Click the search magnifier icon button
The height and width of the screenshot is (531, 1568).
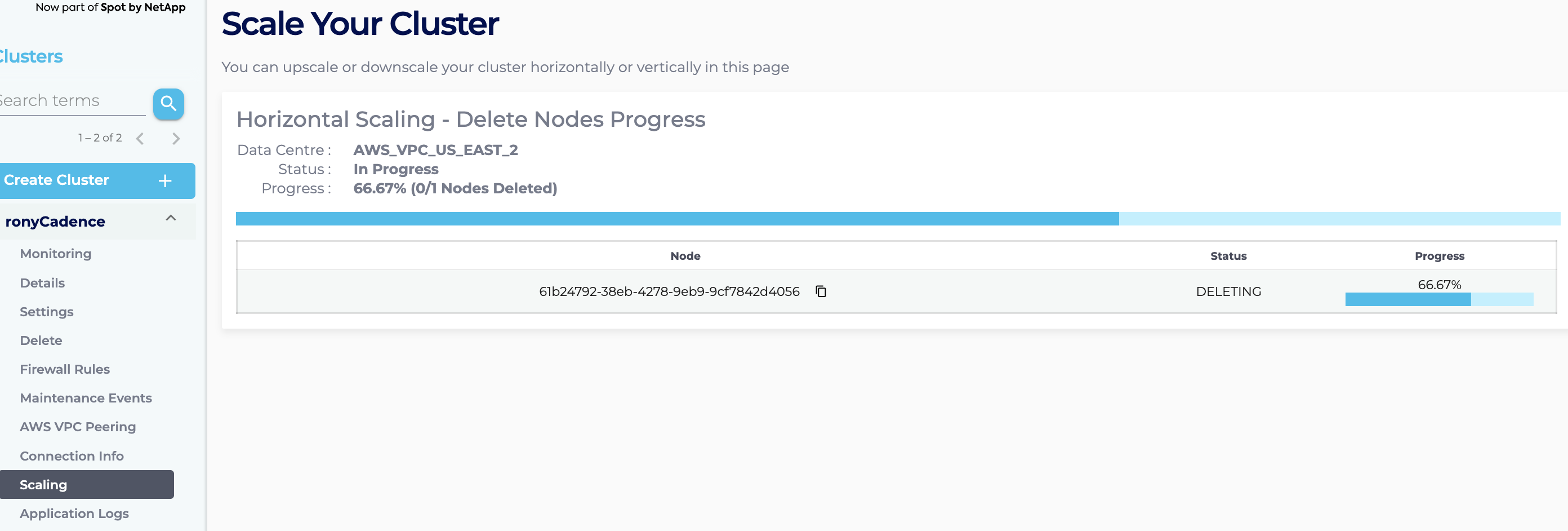[x=168, y=104]
